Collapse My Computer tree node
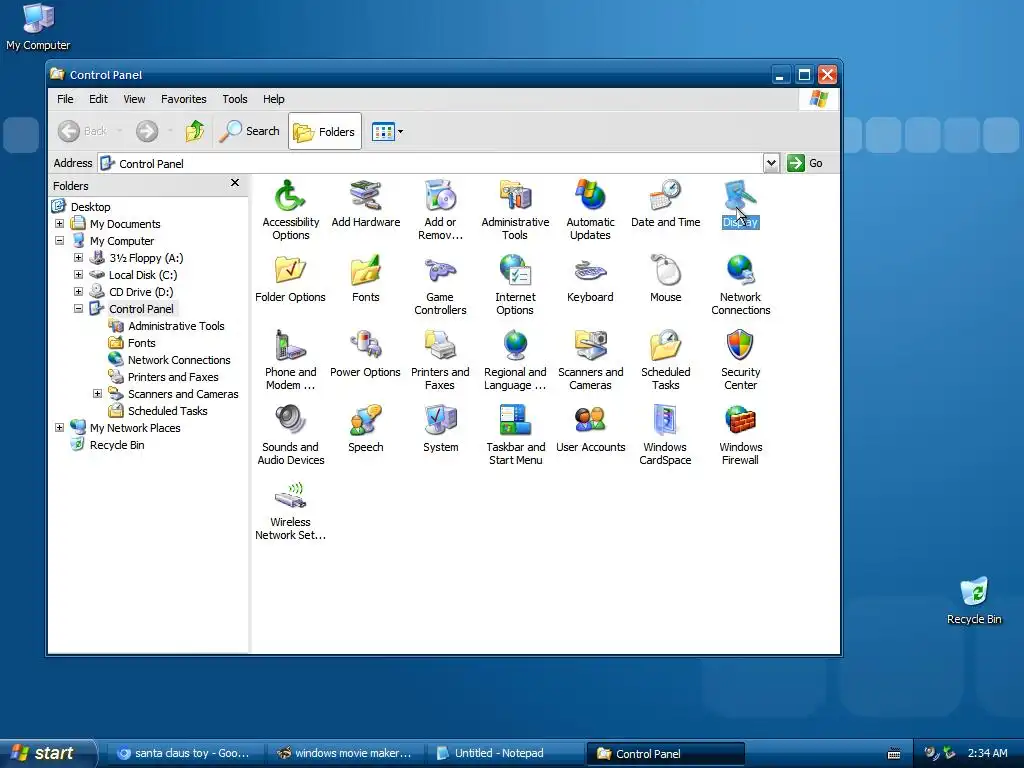 59,240
